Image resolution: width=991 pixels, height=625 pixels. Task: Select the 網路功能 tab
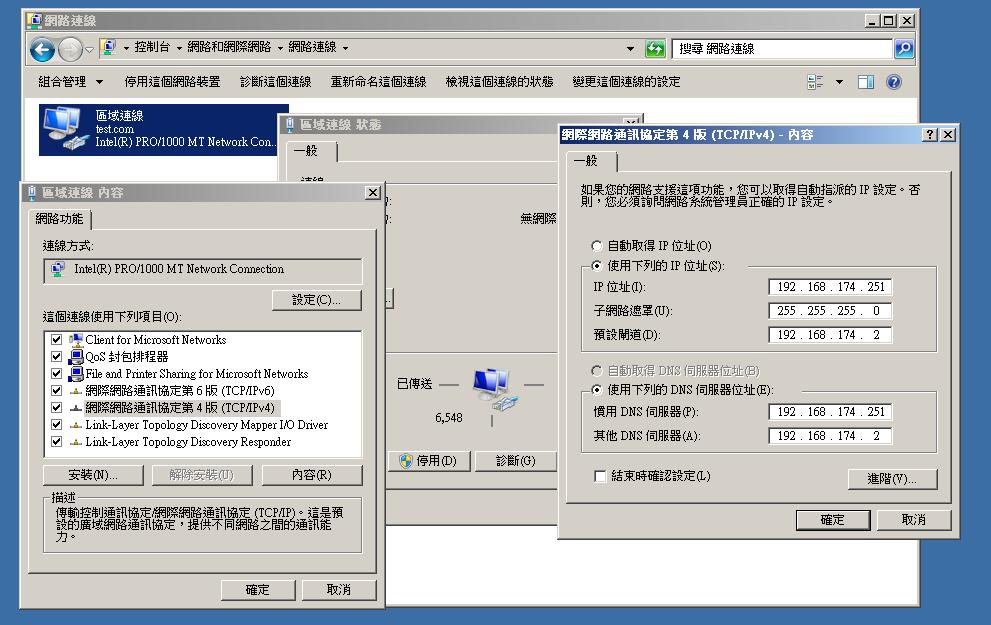(62, 218)
